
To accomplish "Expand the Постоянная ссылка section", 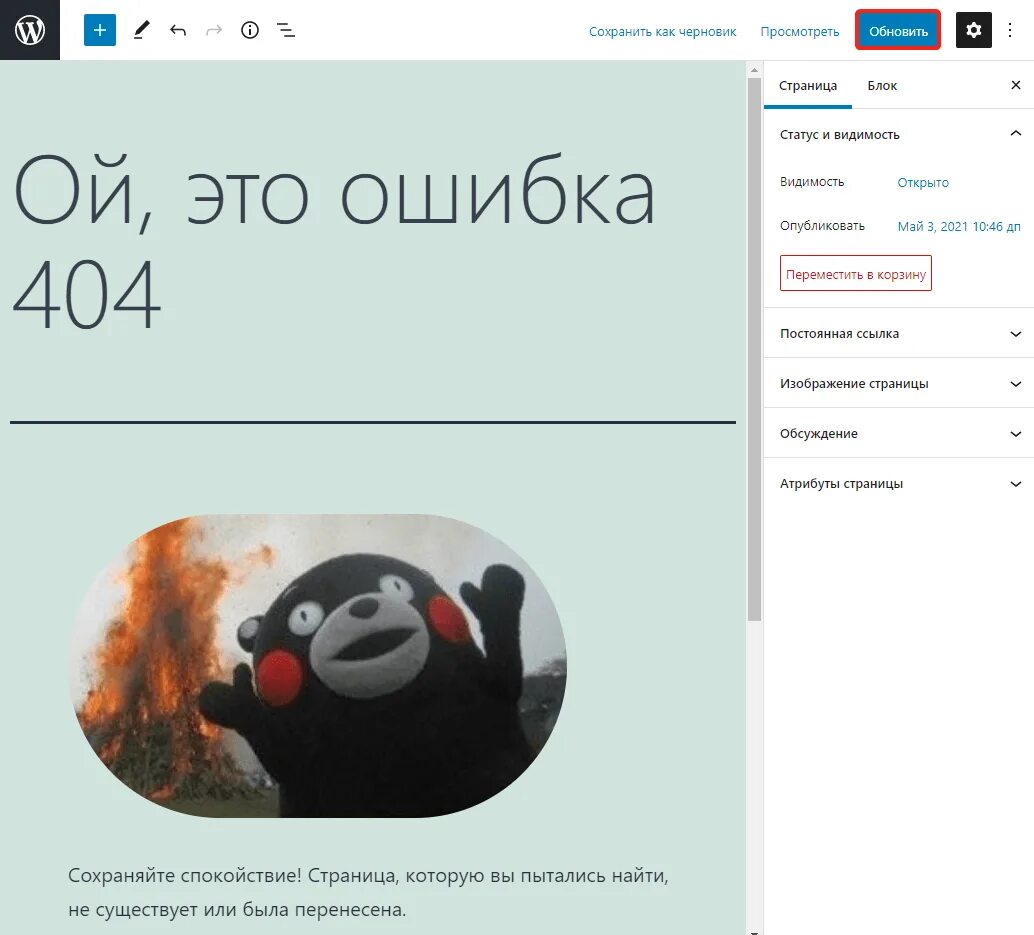I will click(x=898, y=334).
